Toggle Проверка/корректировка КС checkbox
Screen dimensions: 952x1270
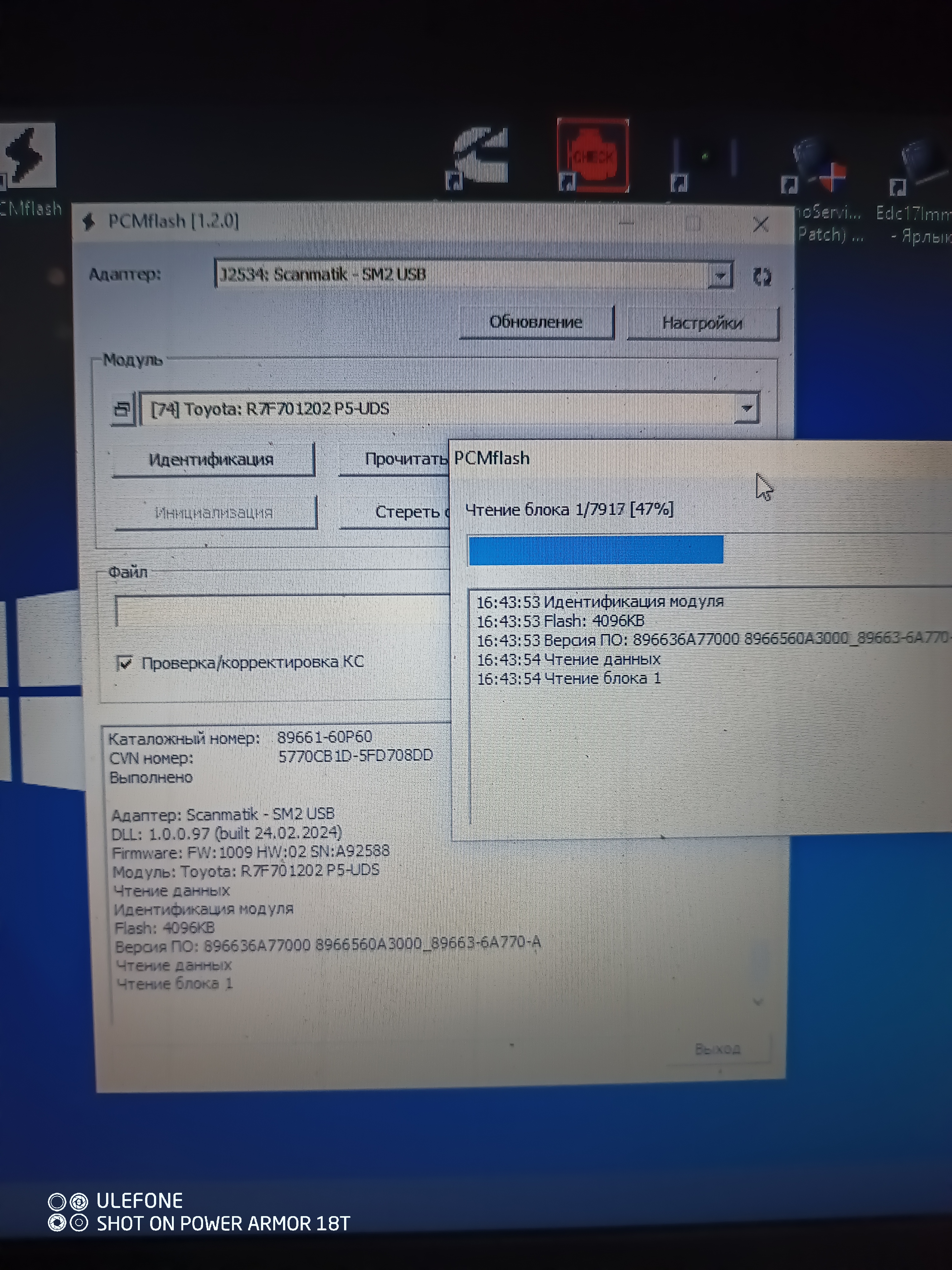[x=125, y=663]
